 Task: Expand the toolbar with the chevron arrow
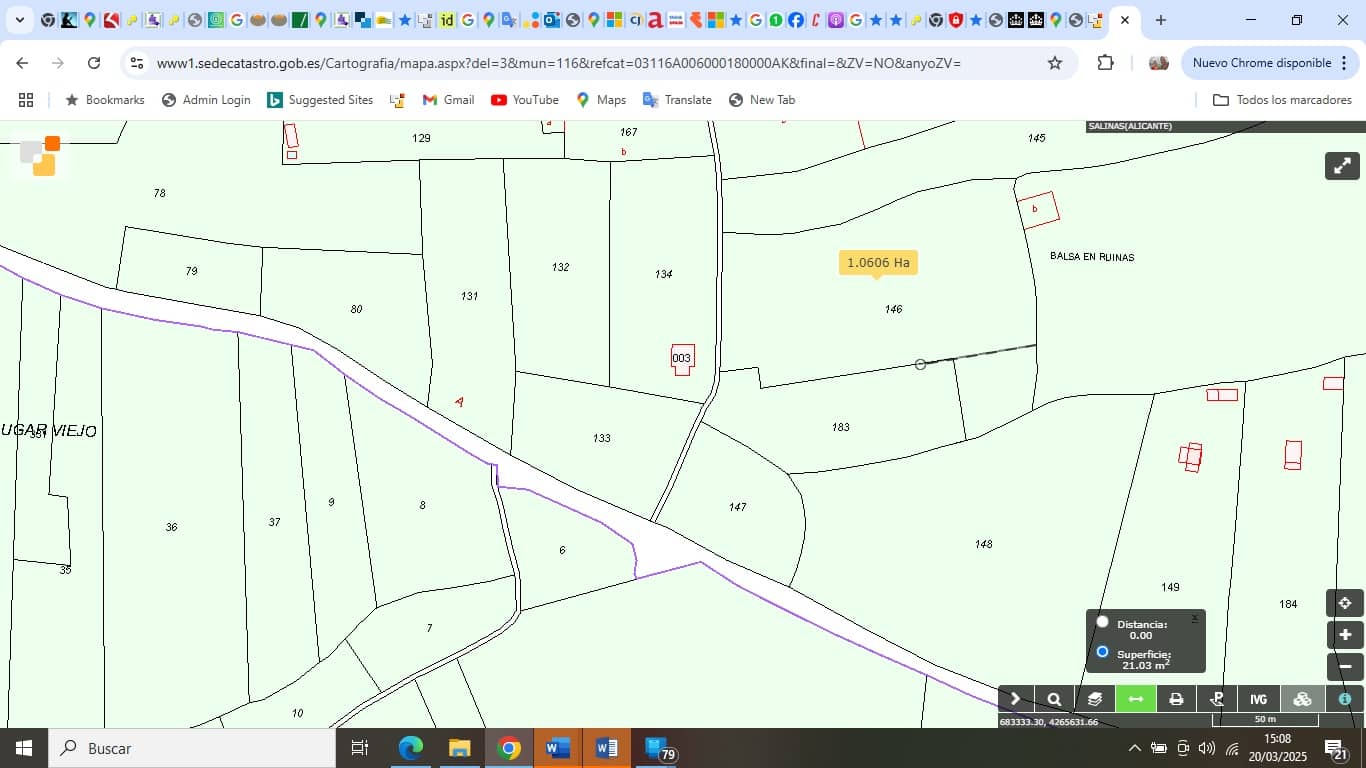click(1015, 699)
